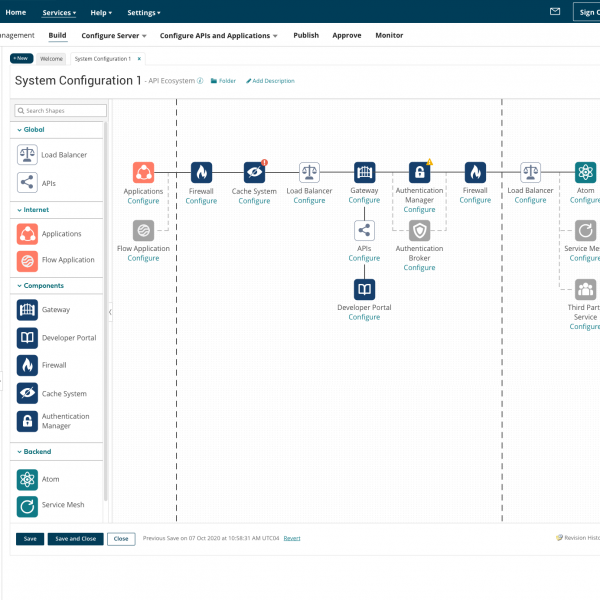
Task: Click the Flow Application node on canvas
Action: tap(143, 230)
